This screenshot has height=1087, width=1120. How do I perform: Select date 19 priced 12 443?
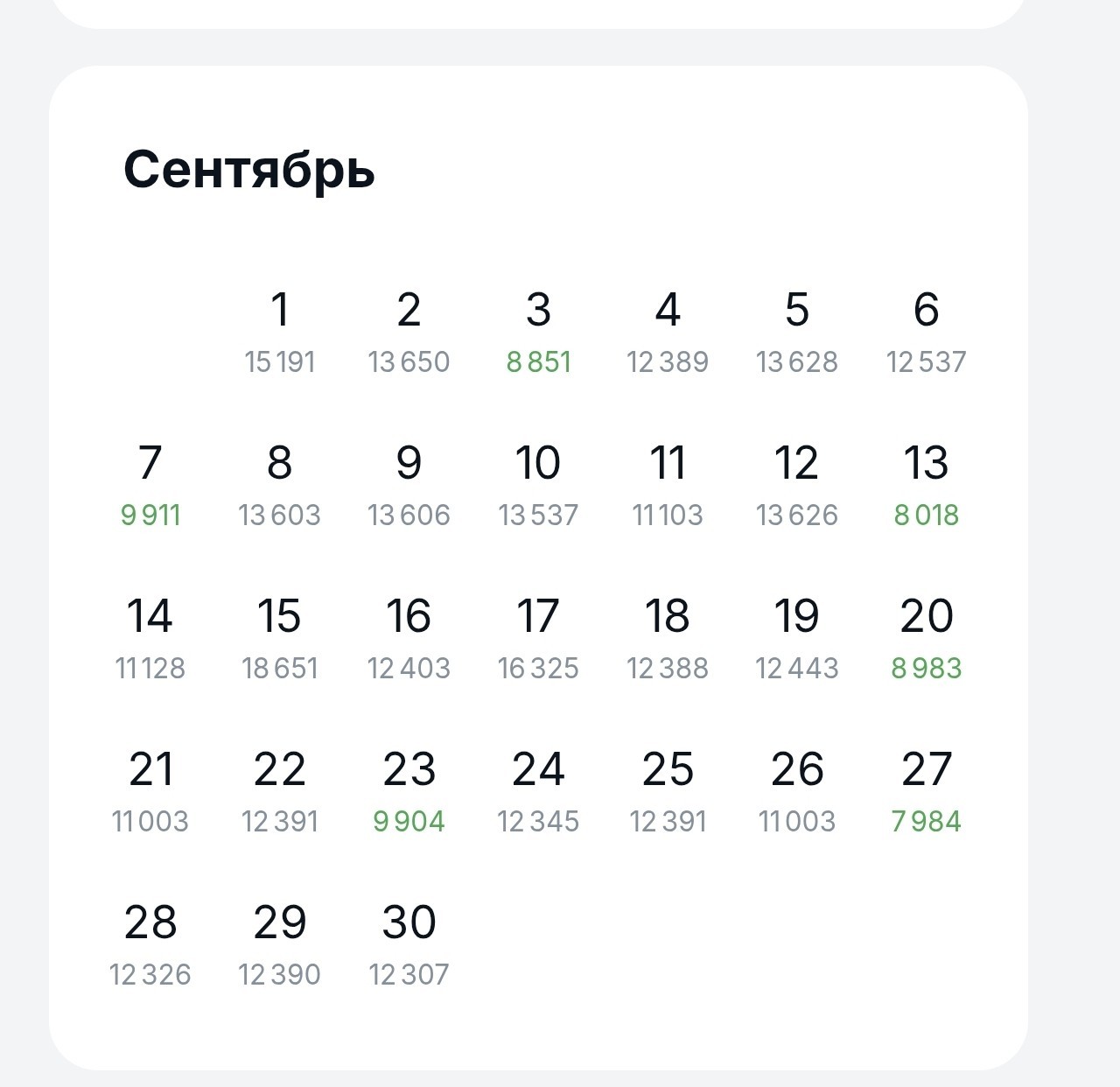pyautogui.click(x=796, y=639)
